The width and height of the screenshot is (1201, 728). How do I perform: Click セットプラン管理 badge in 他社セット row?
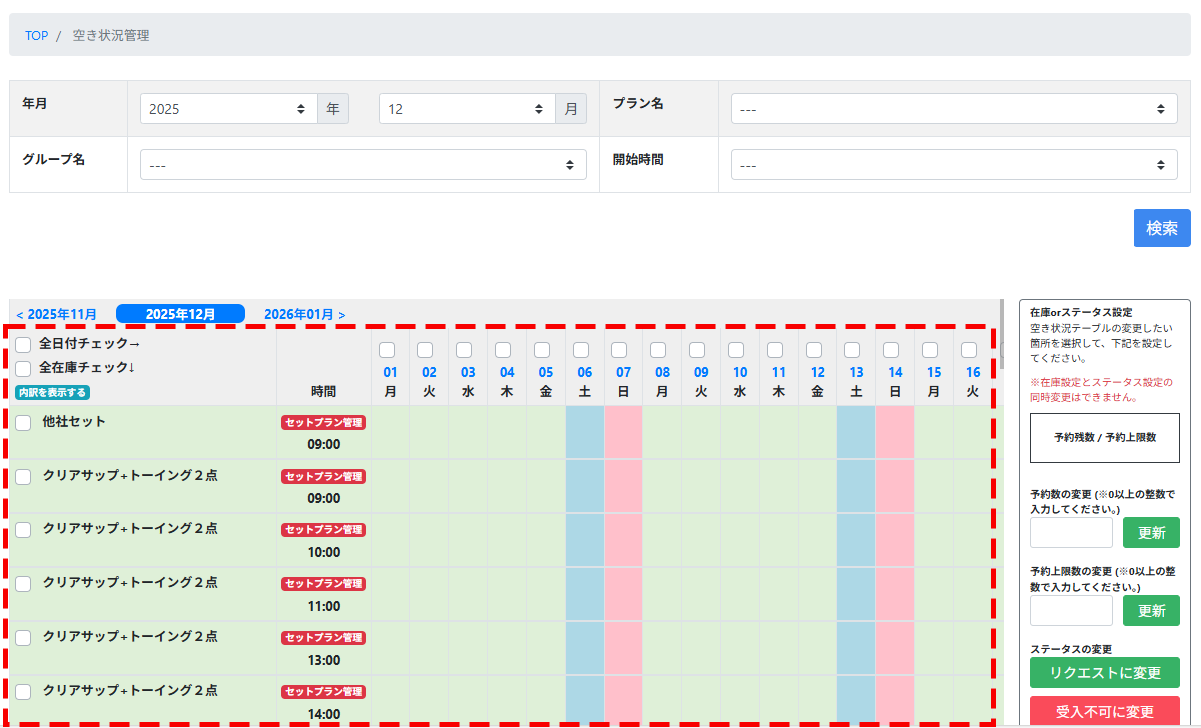[x=324, y=422]
